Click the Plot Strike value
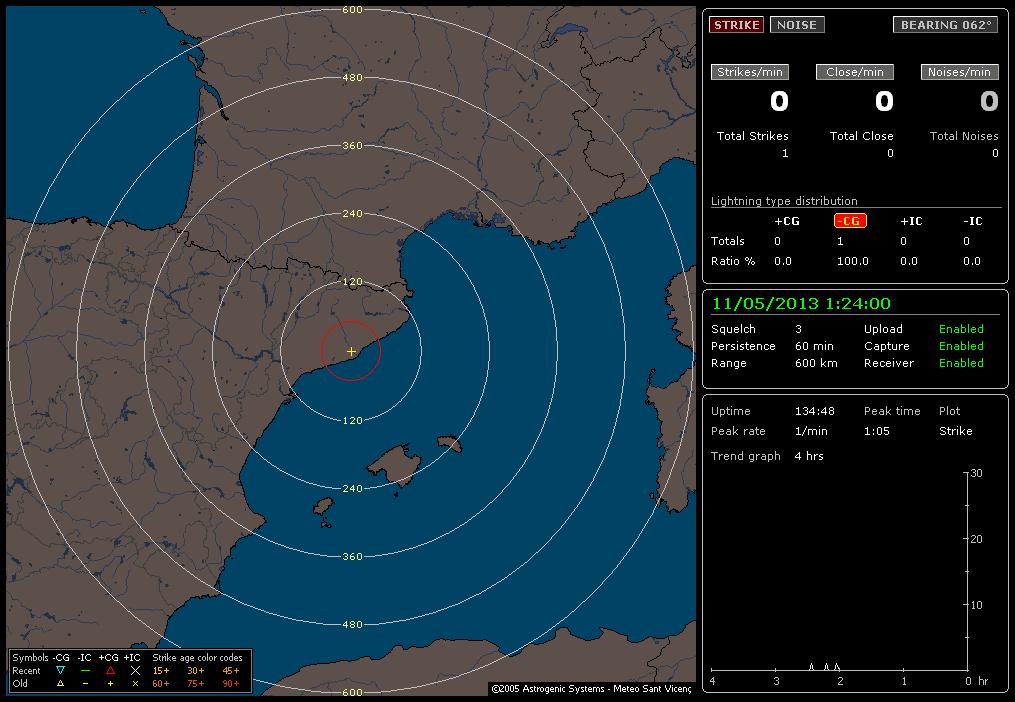This screenshot has height=702, width=1015. (x=955, y=431)
